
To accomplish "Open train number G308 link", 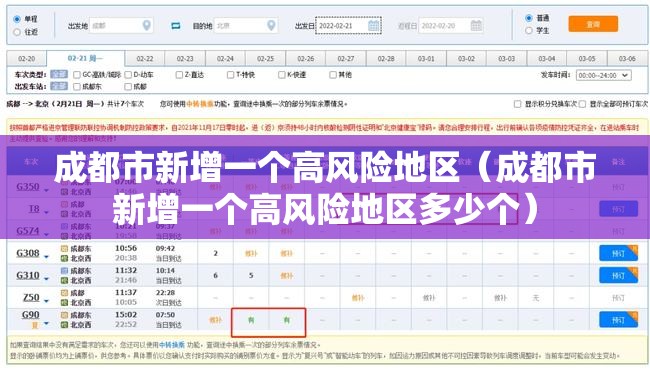I will [x=28, y=253].
